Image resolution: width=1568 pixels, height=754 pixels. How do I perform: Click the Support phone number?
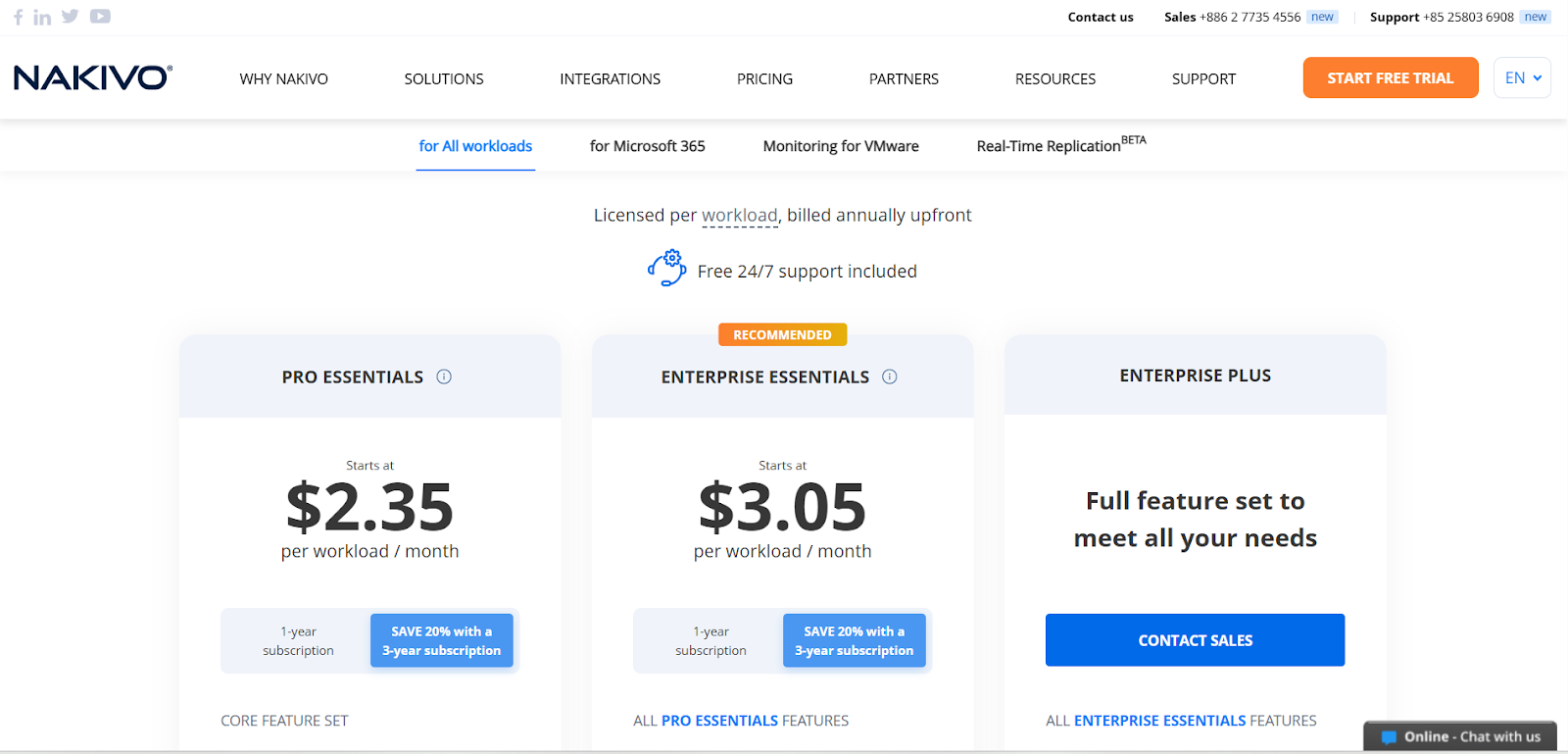click(1469, 17)
